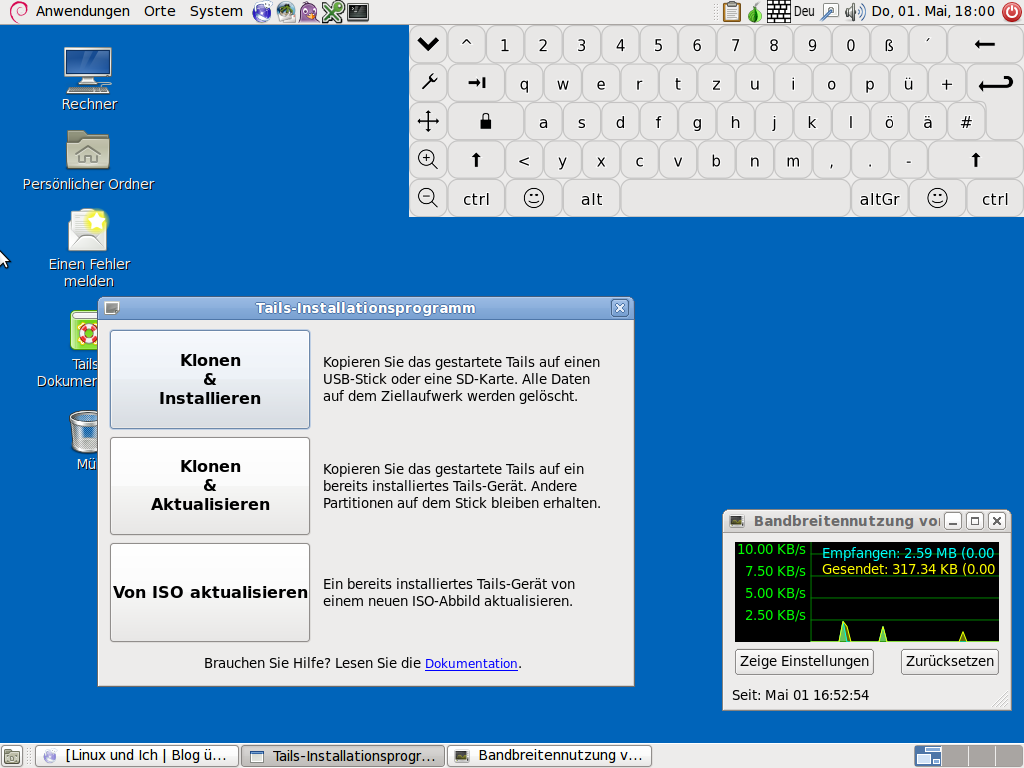Launch the terminal from the top panel

357,12
